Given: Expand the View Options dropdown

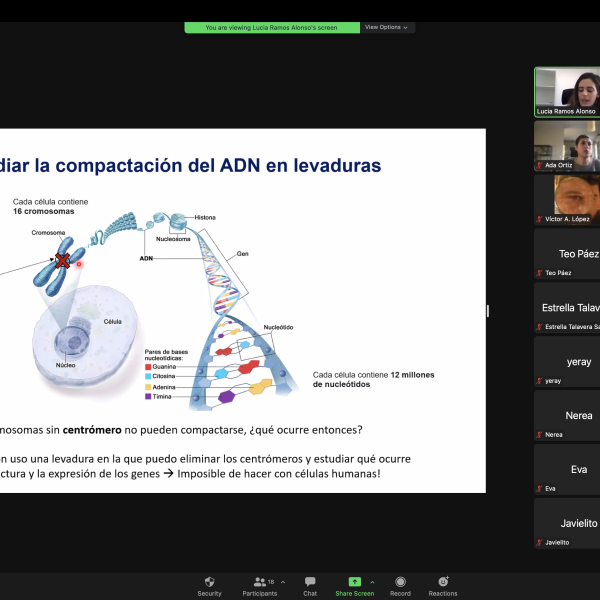Looking at the screenshot, I should 386,28.
